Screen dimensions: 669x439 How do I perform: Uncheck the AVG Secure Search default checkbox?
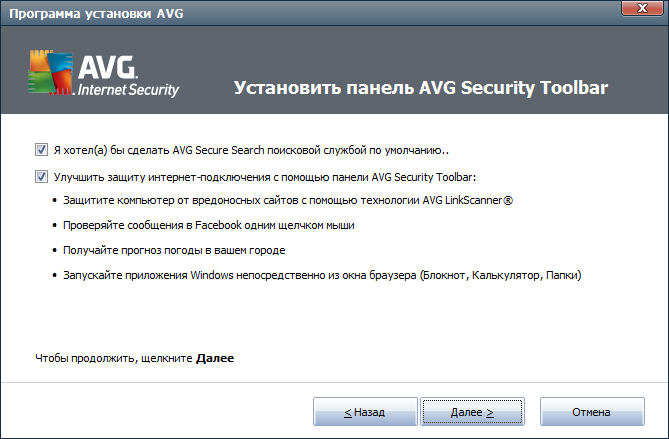(x=41, y=150)
